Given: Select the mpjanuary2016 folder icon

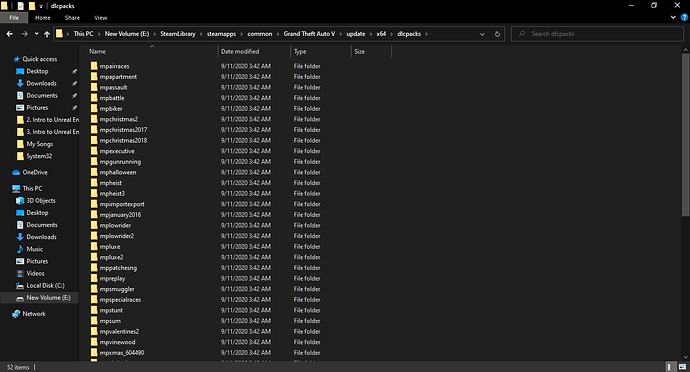Looking at the screenshot, I should coord(94,214).
